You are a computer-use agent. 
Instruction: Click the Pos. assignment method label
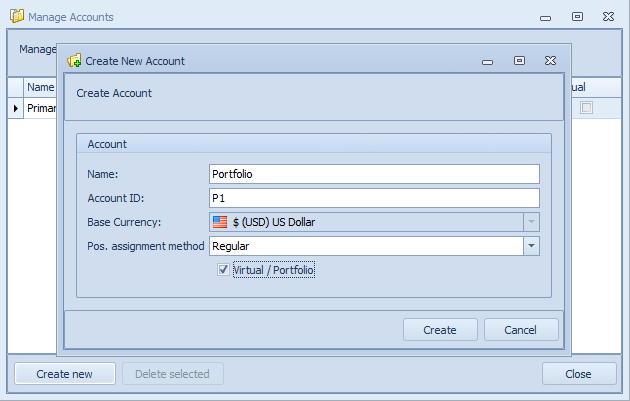coord(146,246)
